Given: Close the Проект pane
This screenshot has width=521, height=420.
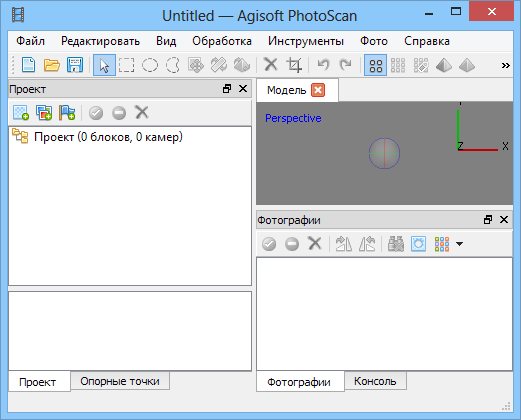Looking at the screenshot, I should tap(243, 89).
